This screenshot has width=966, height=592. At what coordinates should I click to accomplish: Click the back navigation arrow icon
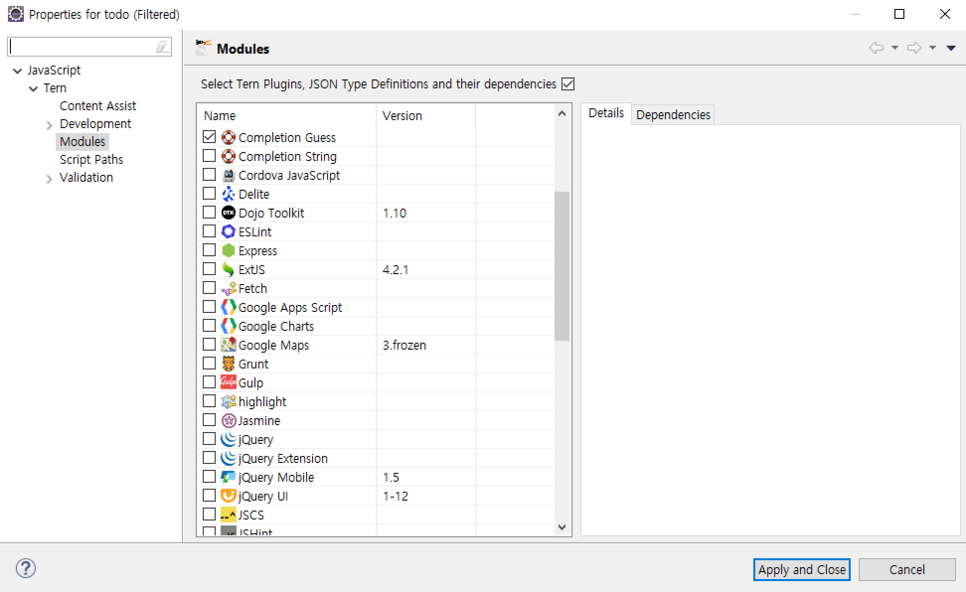click(876, 48)
